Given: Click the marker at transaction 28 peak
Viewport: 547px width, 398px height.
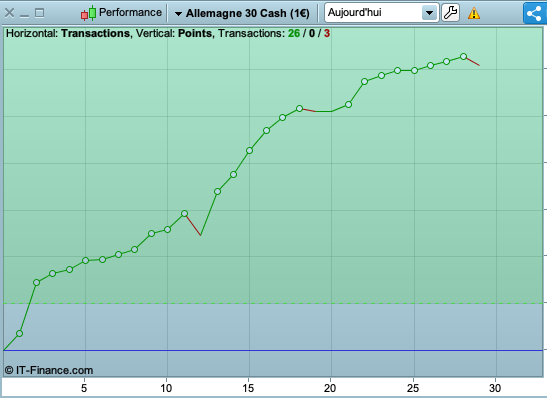Looking at the screenshot, I should (463, 57).
